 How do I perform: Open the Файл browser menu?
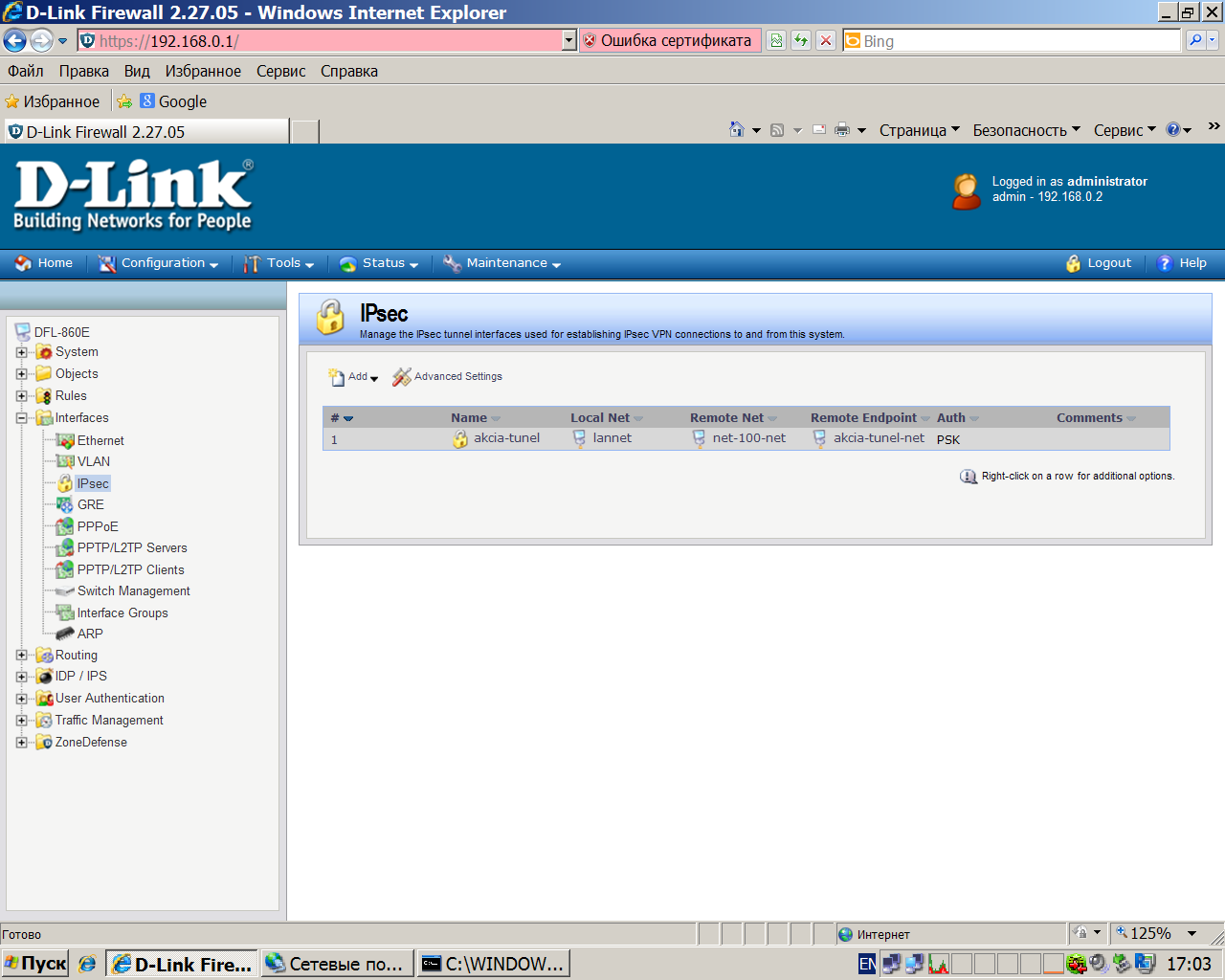click(x=26, y=71)
